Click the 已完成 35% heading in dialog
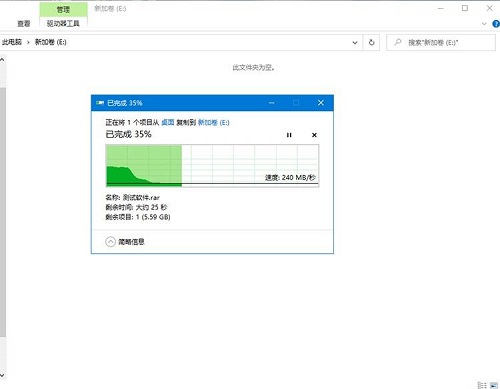Screen dimensions: 500x389 [128, 134]
